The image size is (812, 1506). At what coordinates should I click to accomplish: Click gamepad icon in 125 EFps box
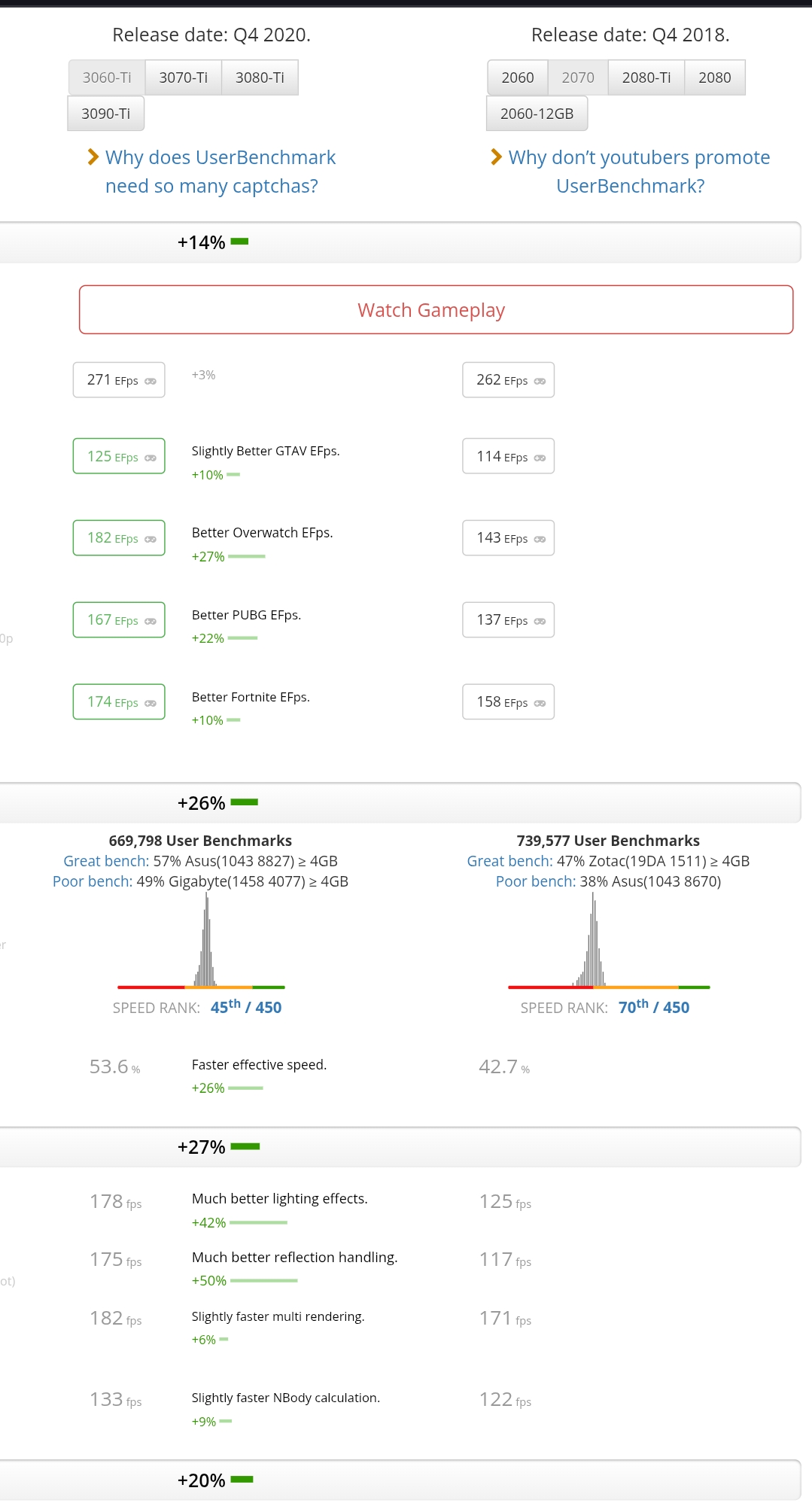tap(151, 458)
